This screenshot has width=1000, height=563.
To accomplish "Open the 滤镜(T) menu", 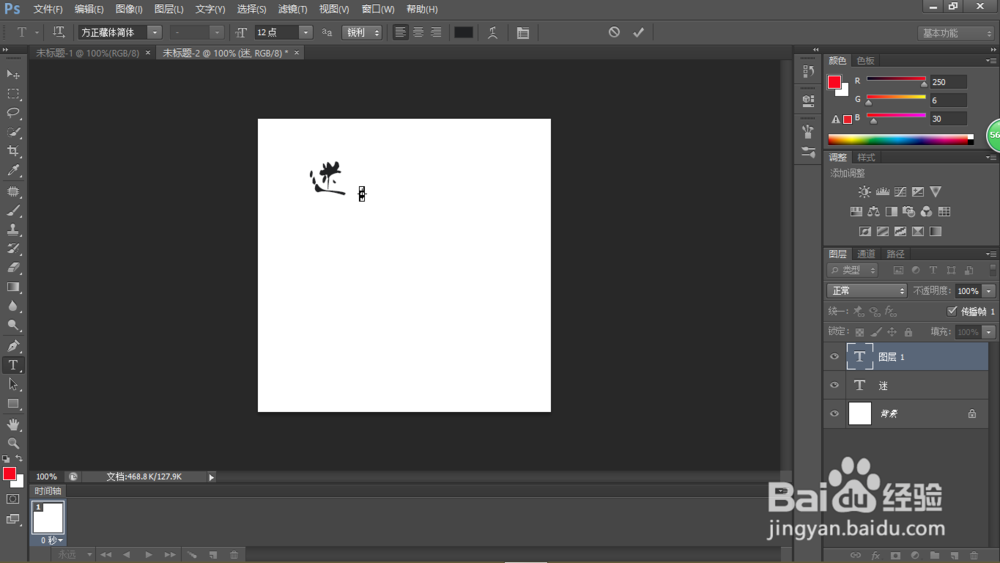I will (x=292, y=9).
